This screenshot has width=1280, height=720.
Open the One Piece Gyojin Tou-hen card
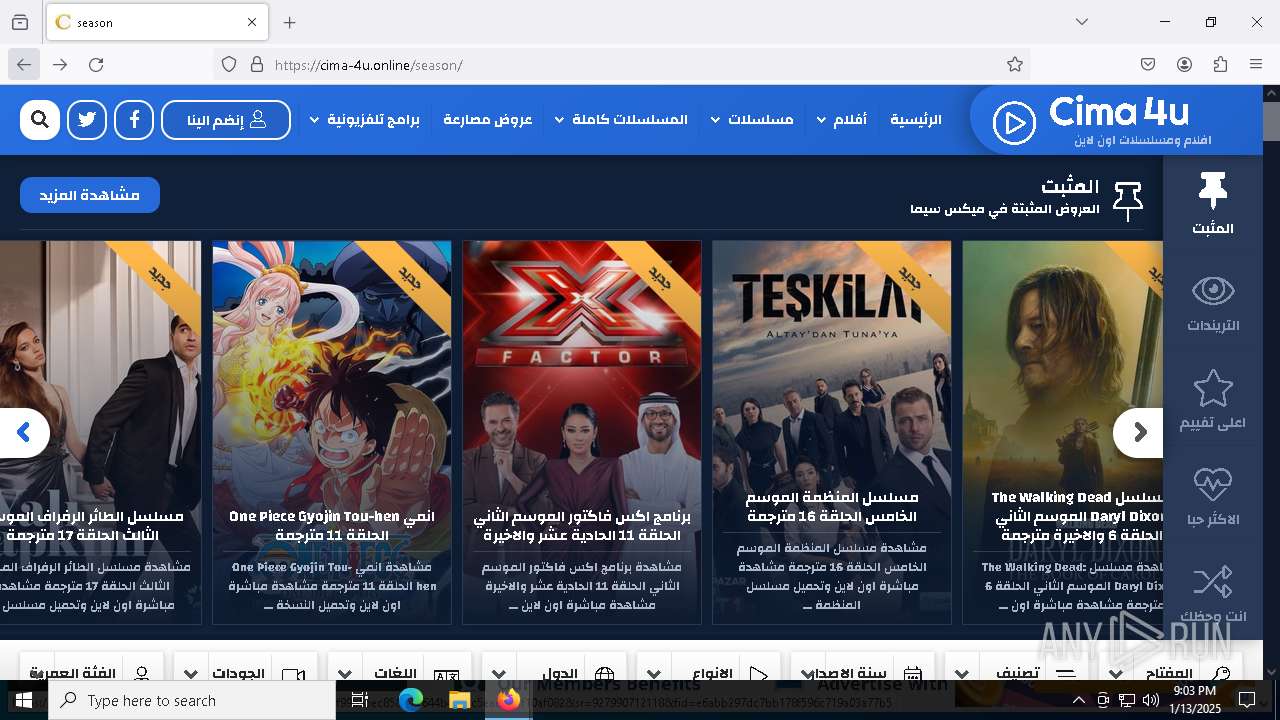tap(332, 432)
